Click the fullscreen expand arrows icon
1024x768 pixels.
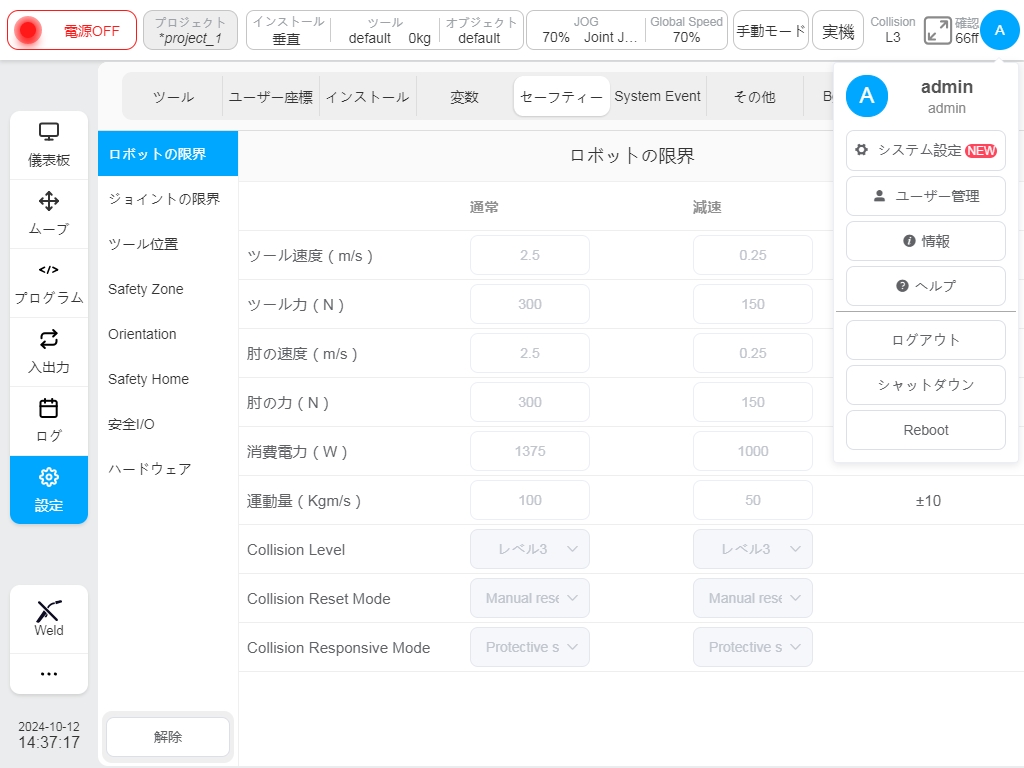point(938,31)
